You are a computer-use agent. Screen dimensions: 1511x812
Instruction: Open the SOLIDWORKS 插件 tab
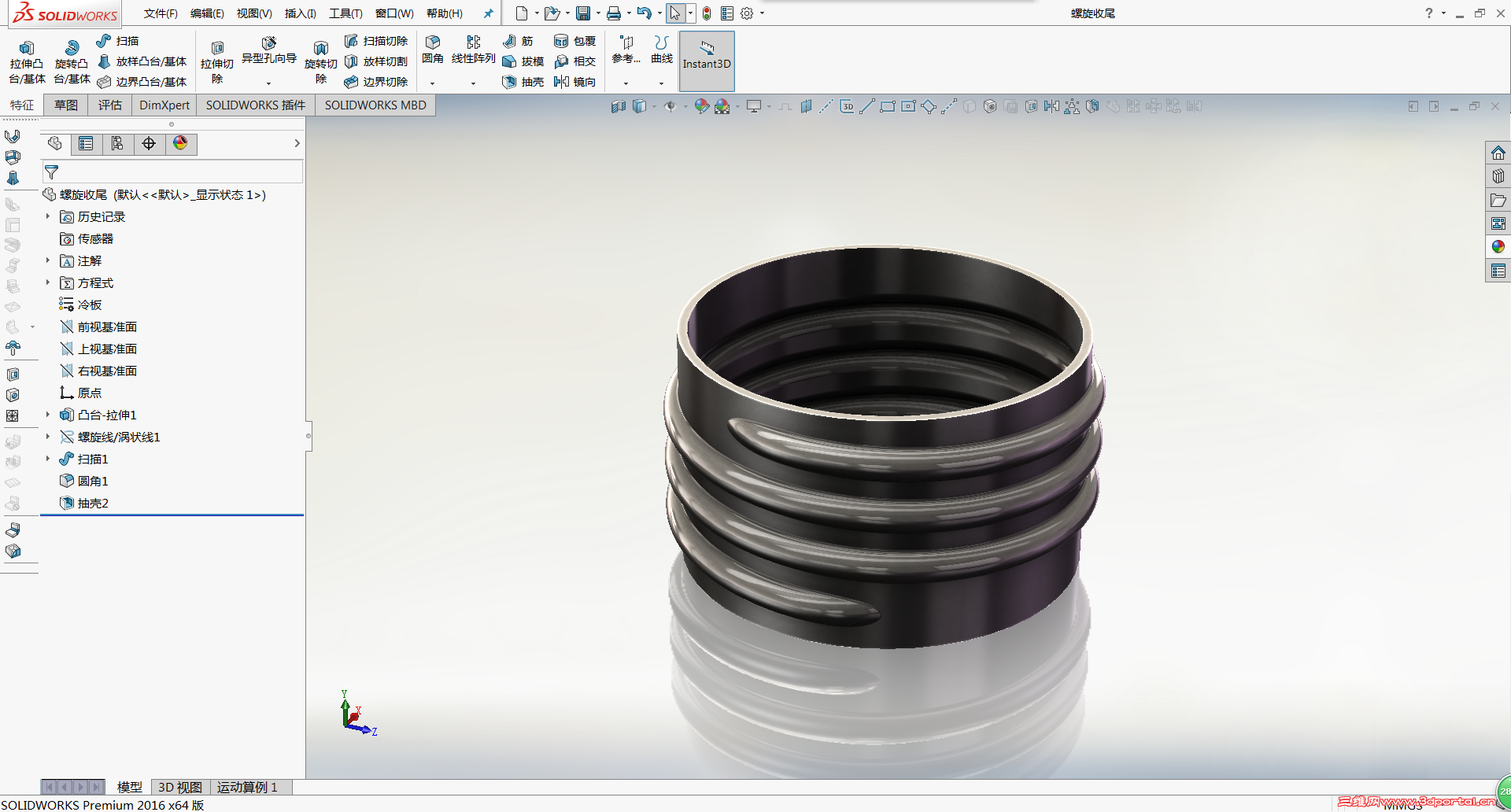click(x=256, y=105)
